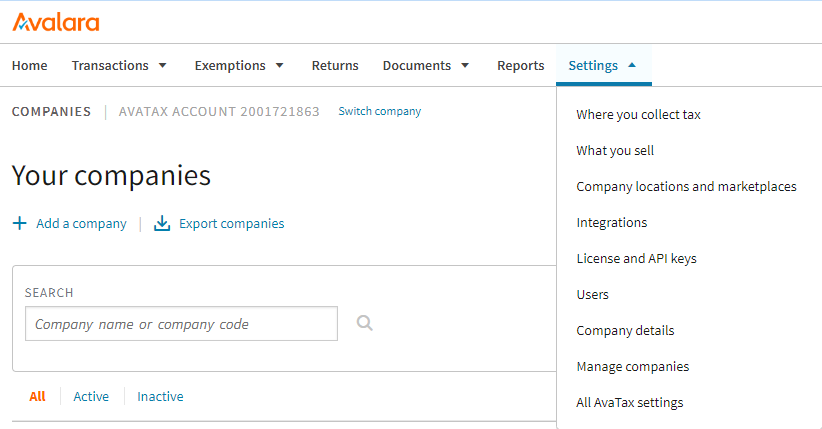Click the SEARCH label
822x429 pixels.
click(x=49, y=293)
